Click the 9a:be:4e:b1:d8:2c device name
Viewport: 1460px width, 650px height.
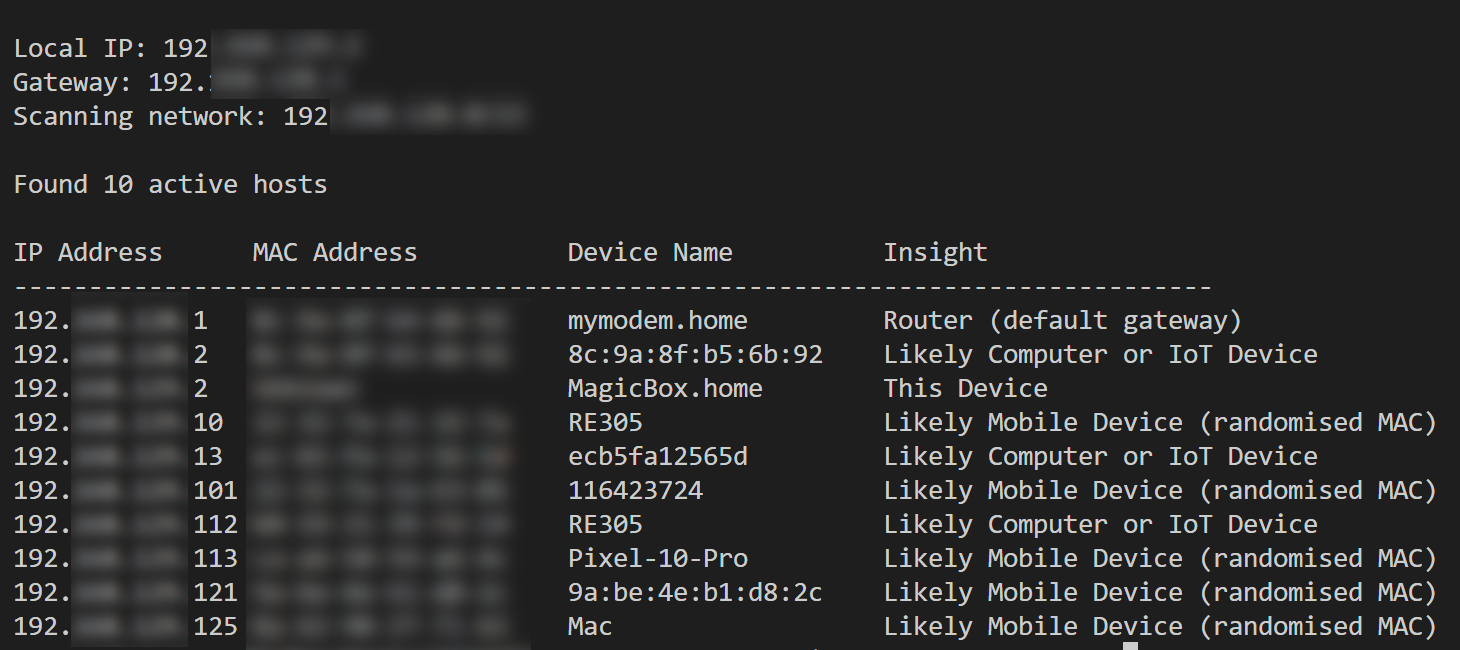tap(695, 593)
